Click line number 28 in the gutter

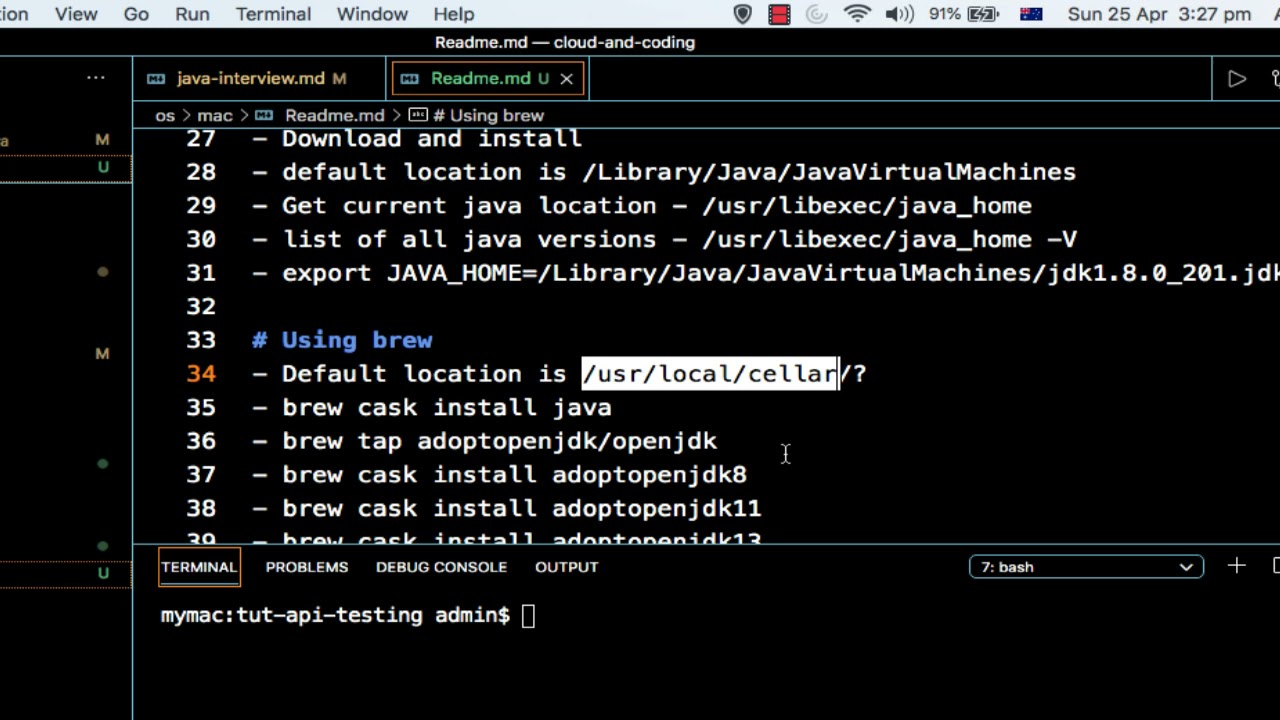coord(201,172)
